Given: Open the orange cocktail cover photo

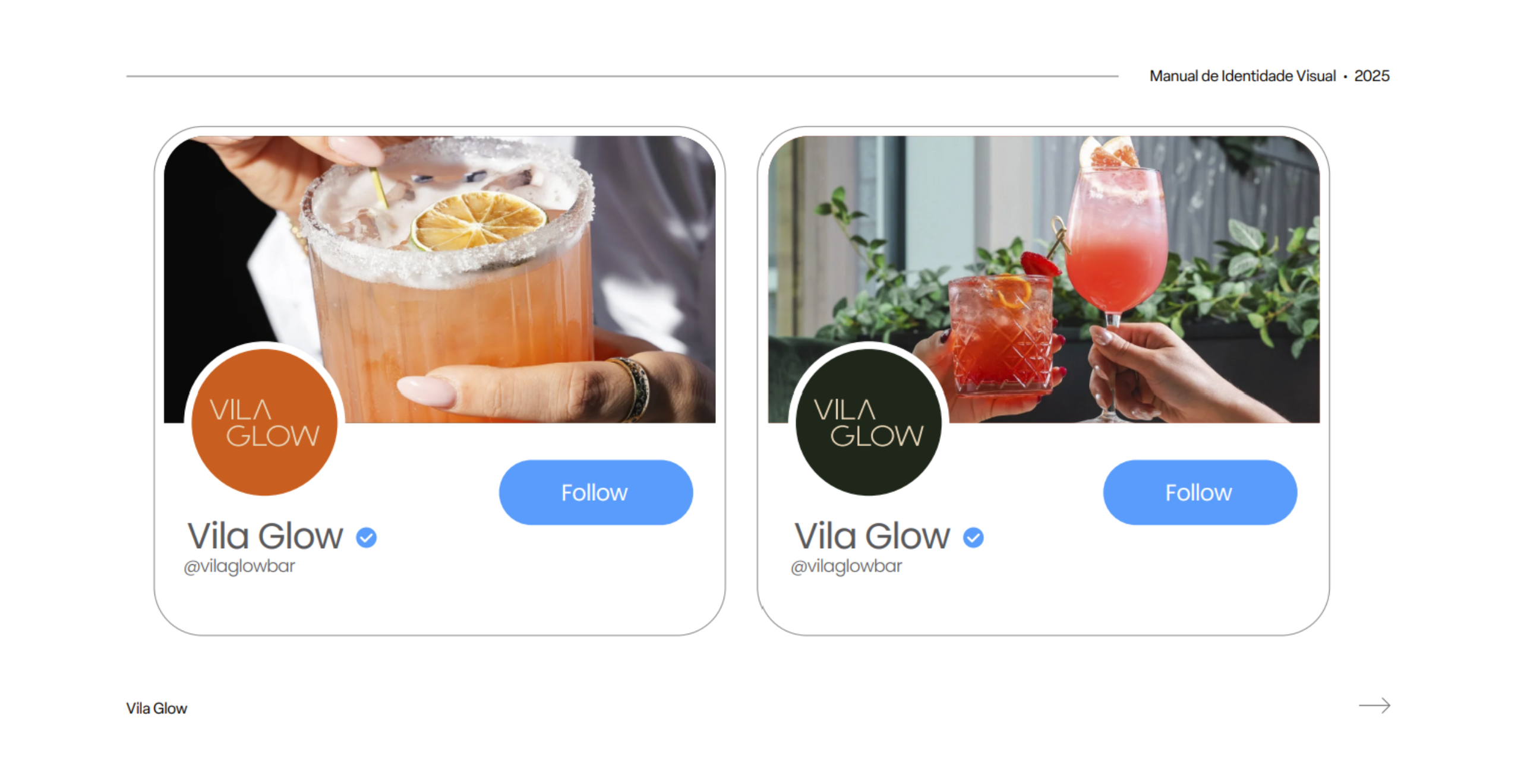Looking at the screenshot, I should (x=440, y=279).
